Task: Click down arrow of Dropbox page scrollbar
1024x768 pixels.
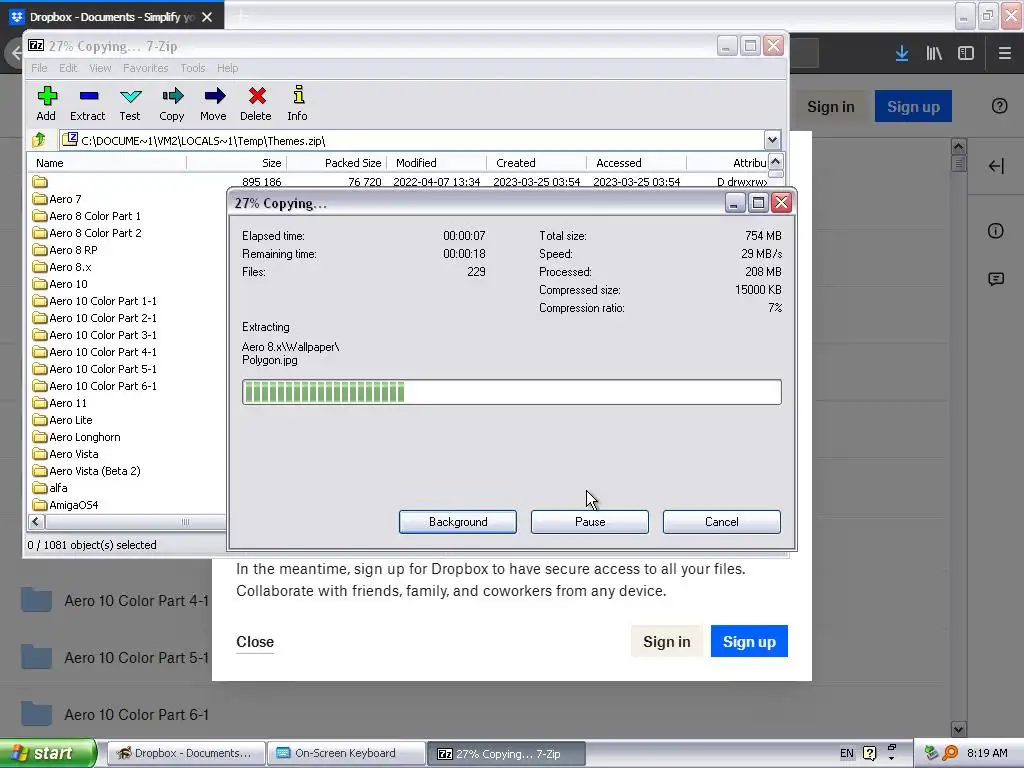Action: 958,729
